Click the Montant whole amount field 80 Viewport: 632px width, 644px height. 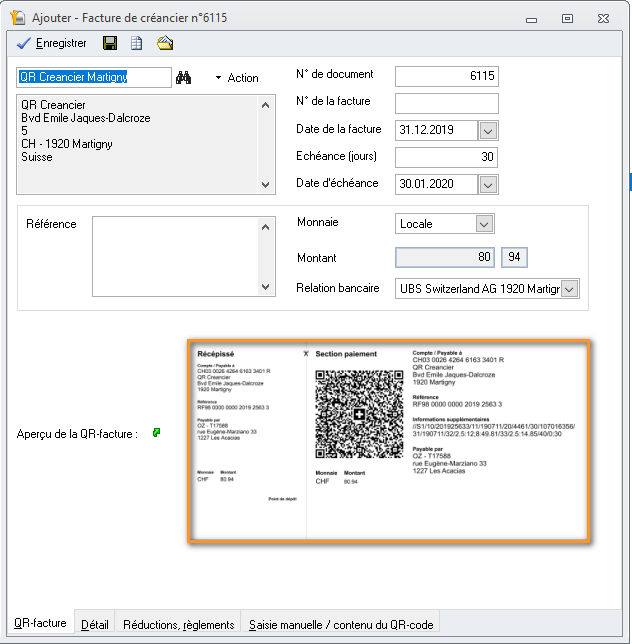click(445, 258)
